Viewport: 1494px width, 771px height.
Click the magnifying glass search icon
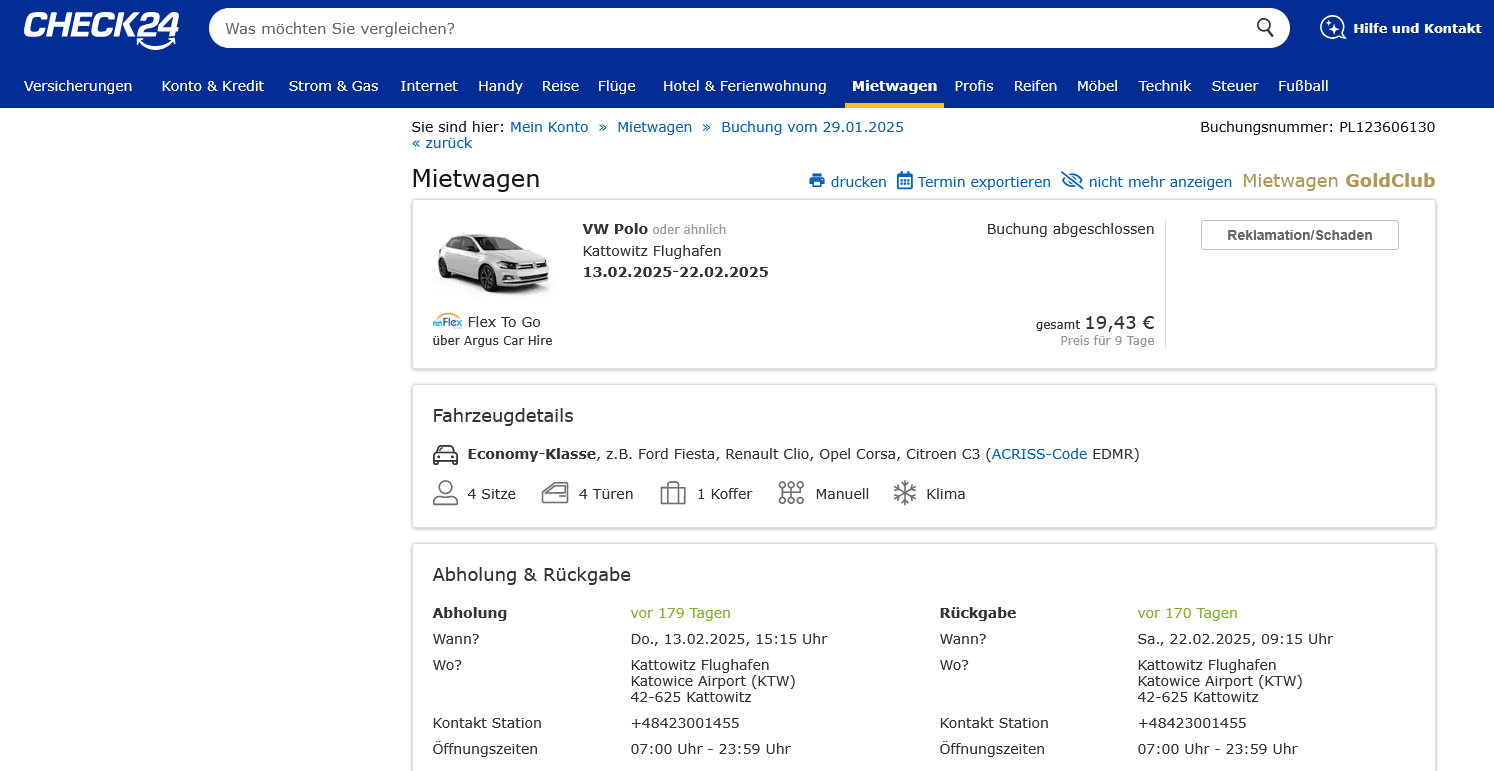pos(1265,28)
